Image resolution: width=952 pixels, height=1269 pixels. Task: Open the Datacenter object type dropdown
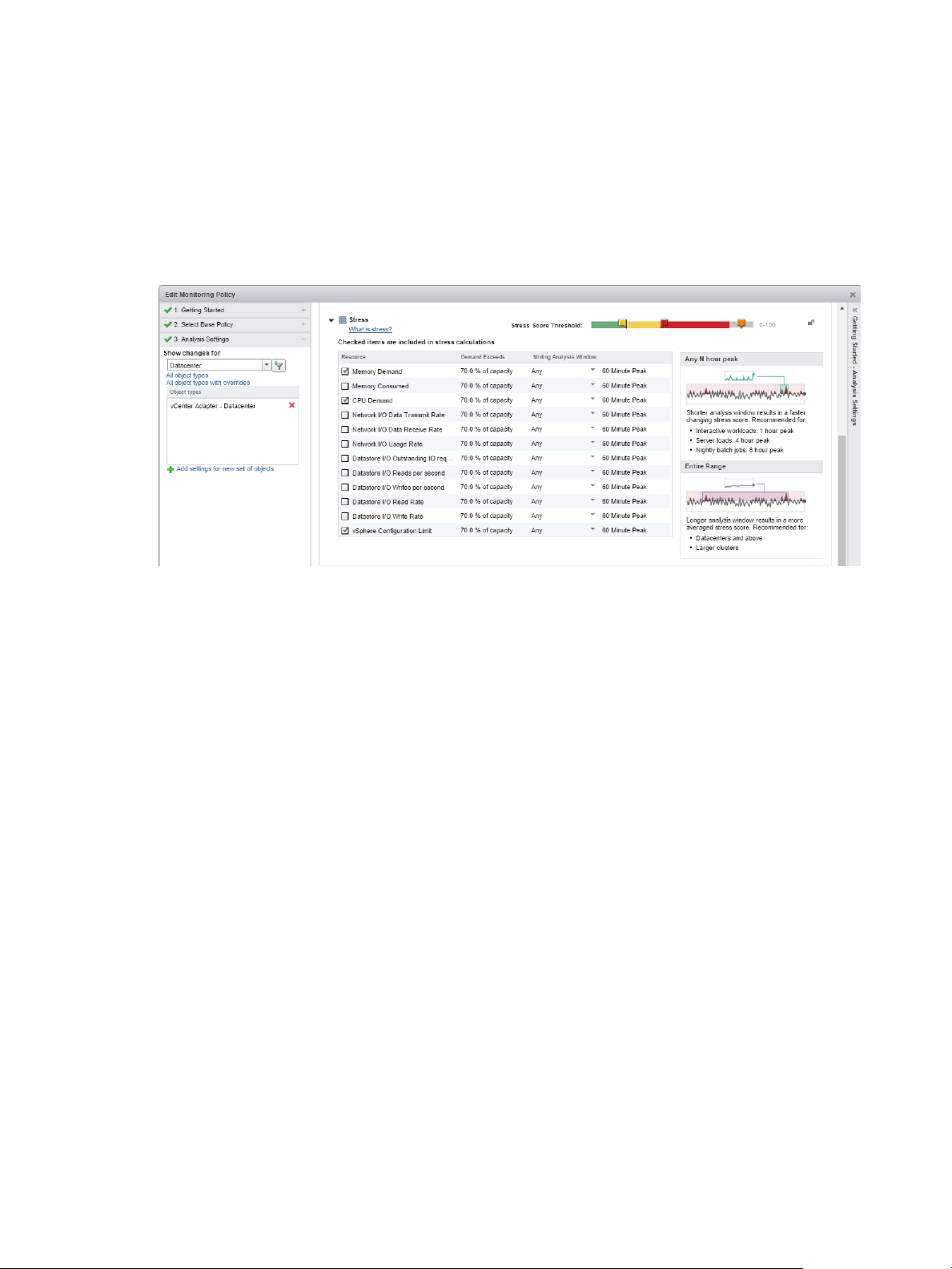point(267,365)
